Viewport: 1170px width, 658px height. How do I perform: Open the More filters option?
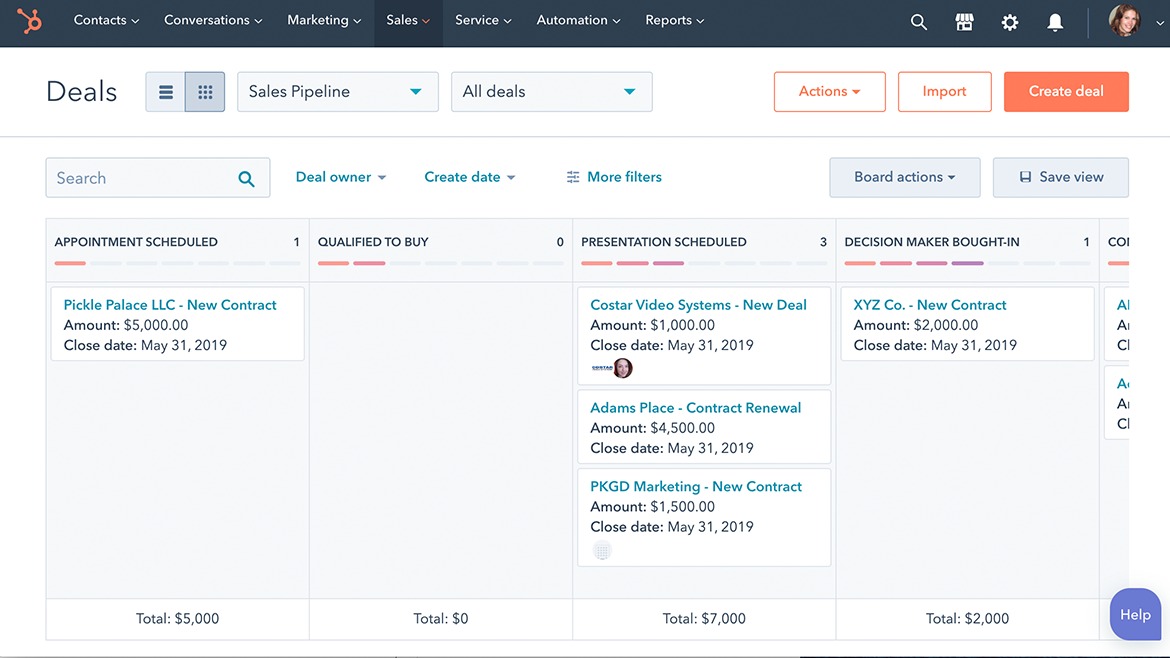tap(613, 176)
